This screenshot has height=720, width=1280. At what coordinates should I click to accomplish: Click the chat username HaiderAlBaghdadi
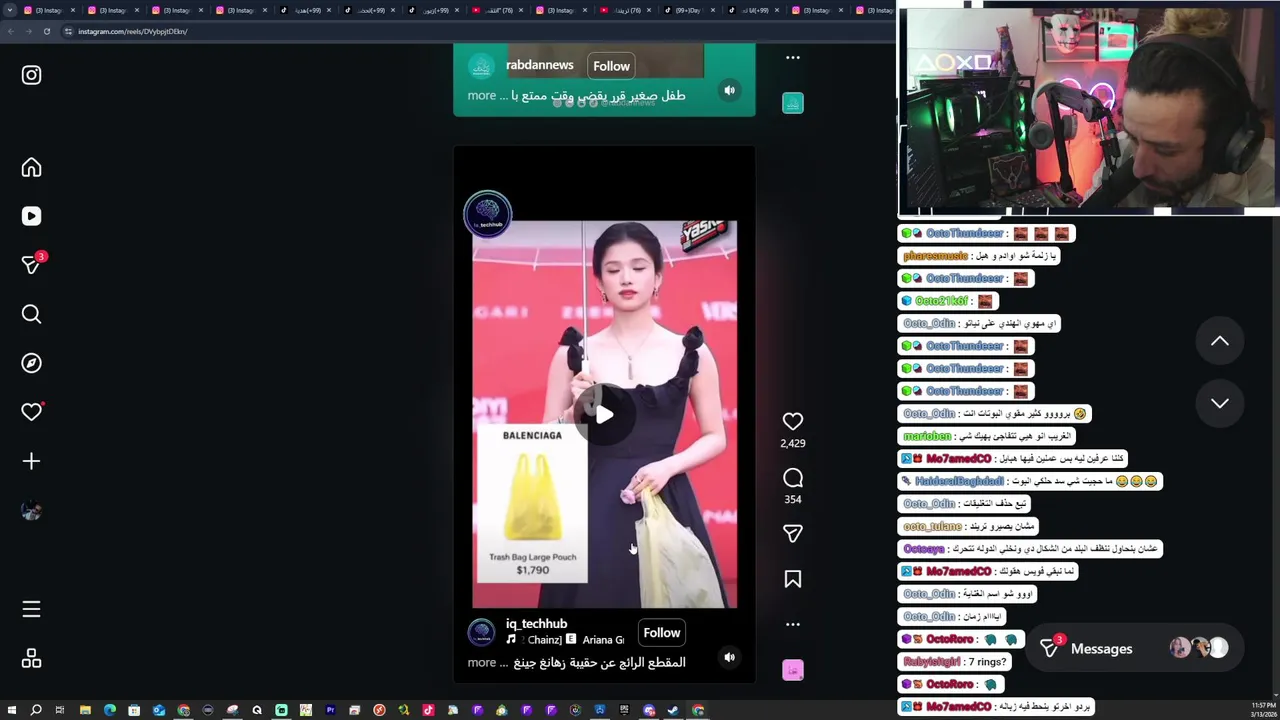coord(958,481)
